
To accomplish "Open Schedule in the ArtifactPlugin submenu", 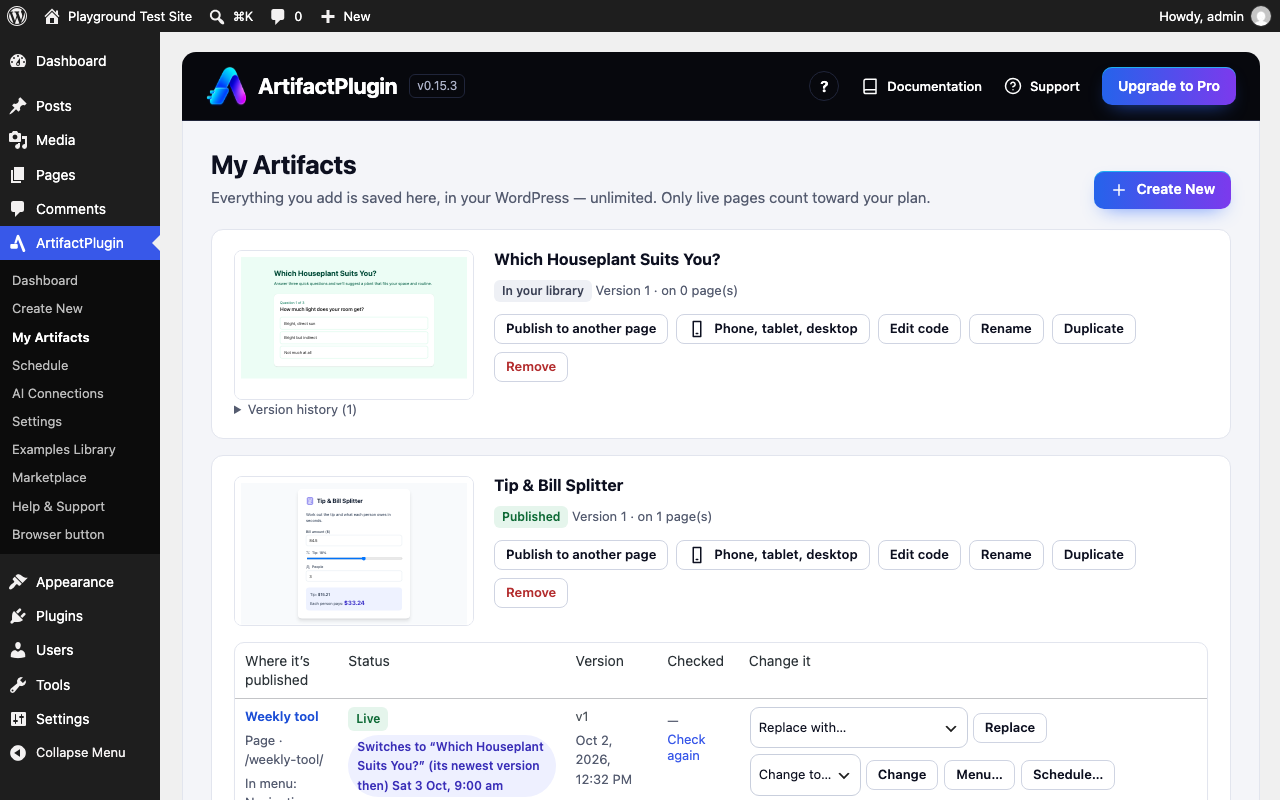I will (x=40, y=366).
